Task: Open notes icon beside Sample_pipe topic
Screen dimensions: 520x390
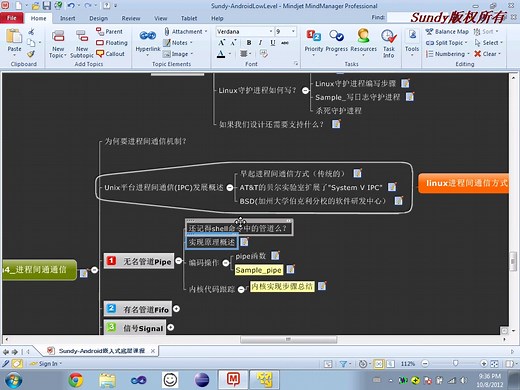Action: click(x=291, y=269)
